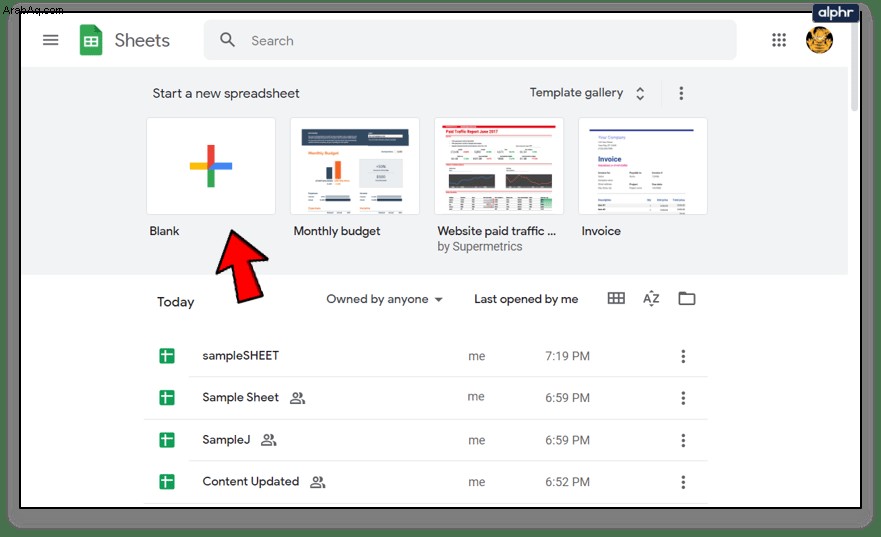Open the Content Updated file
881x537 pixels.
425,481
